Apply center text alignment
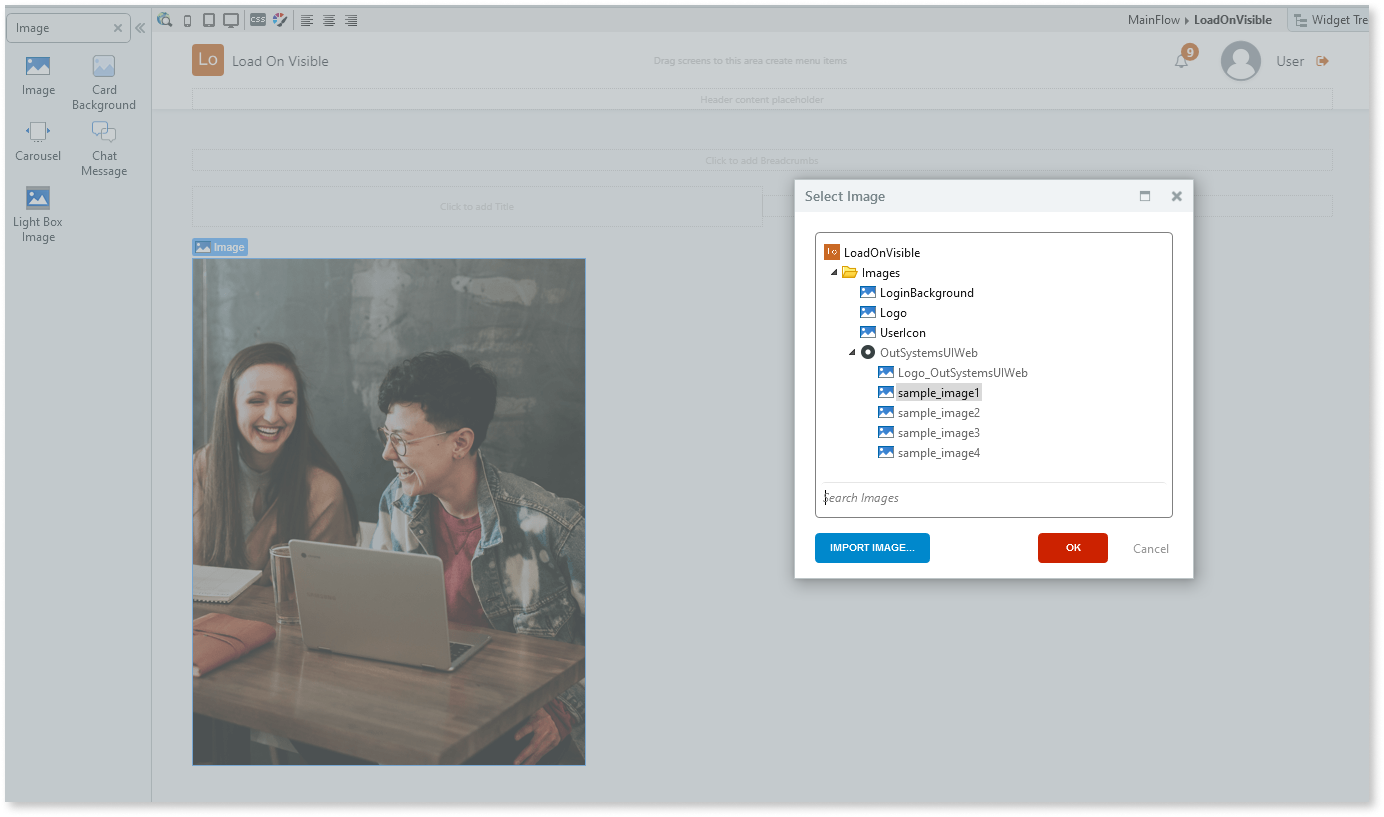Image resolution: width=1384 pixels, height=817 pixels. [x=329, y=19]
